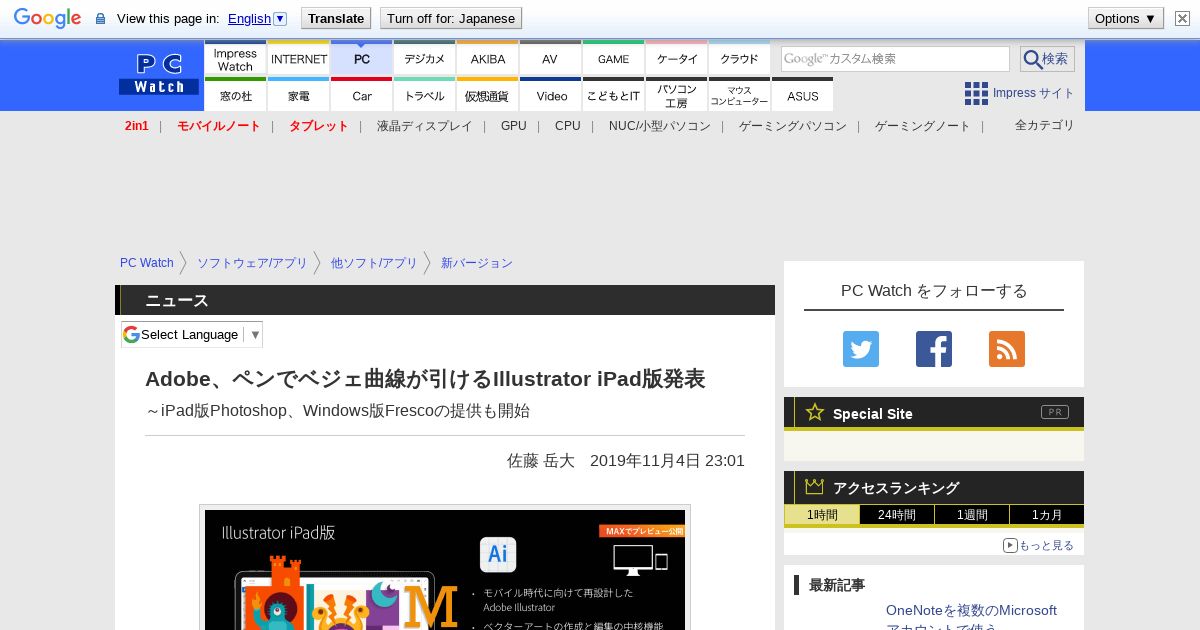The height and width of the screenshot is (630, 1200).
Task: Open the CPU category link
Action: 568,126
